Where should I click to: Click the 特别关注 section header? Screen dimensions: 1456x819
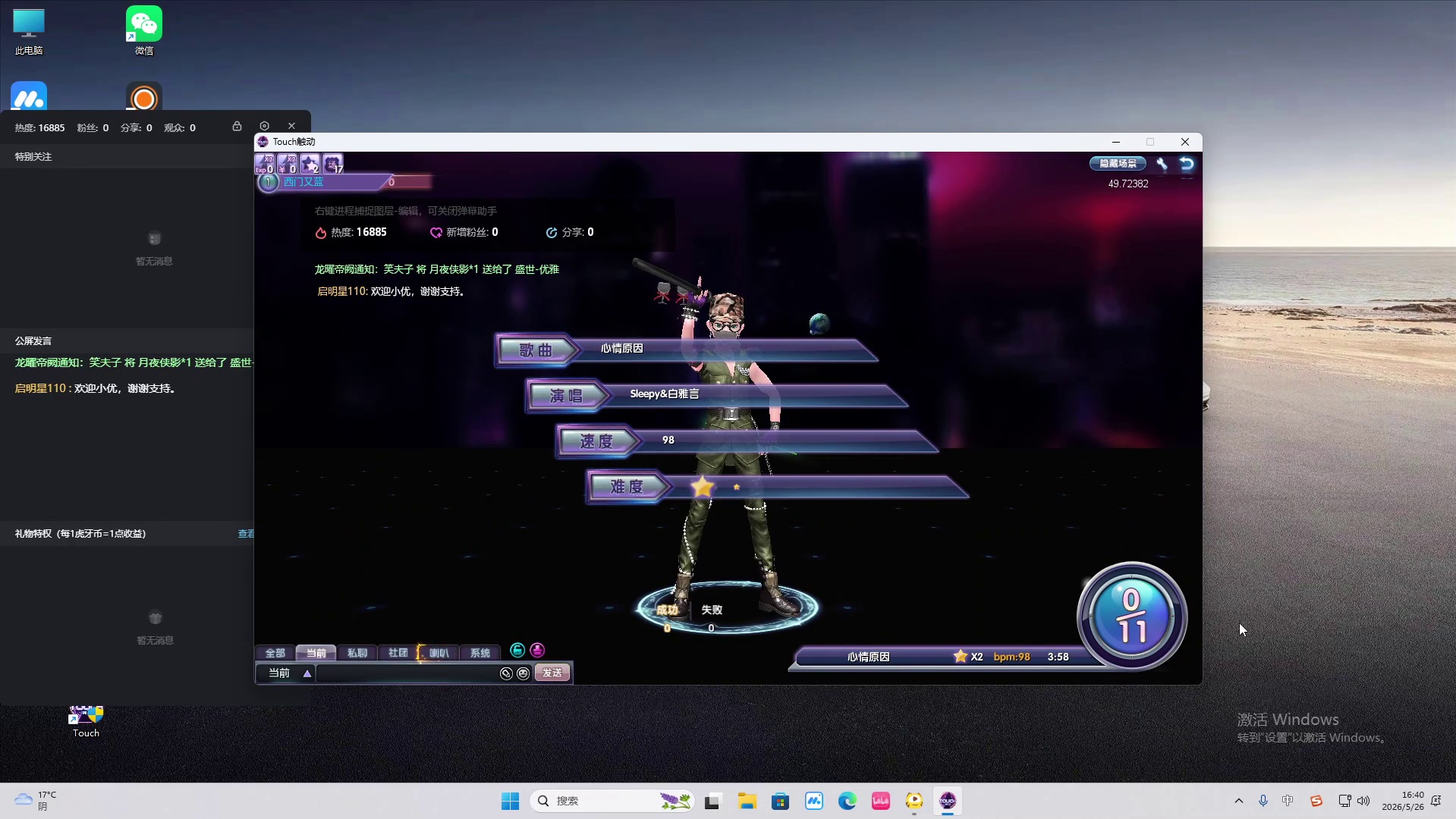(33, 157)
